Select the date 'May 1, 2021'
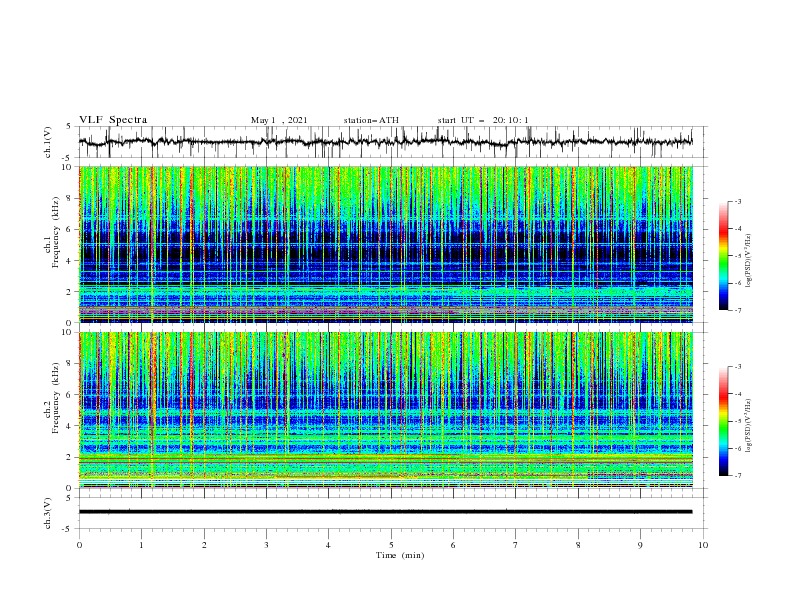The height and width of the screenshot is (612, 792). click(x=279, y=120)
